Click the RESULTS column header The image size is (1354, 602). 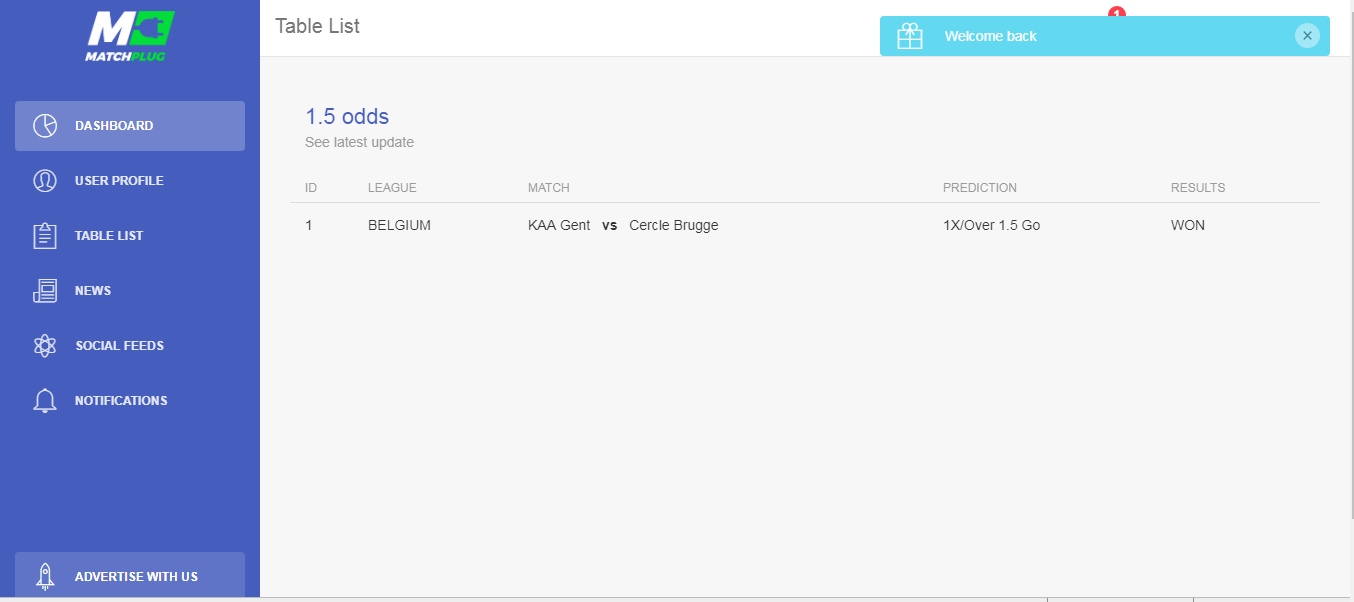[1198, 188]
